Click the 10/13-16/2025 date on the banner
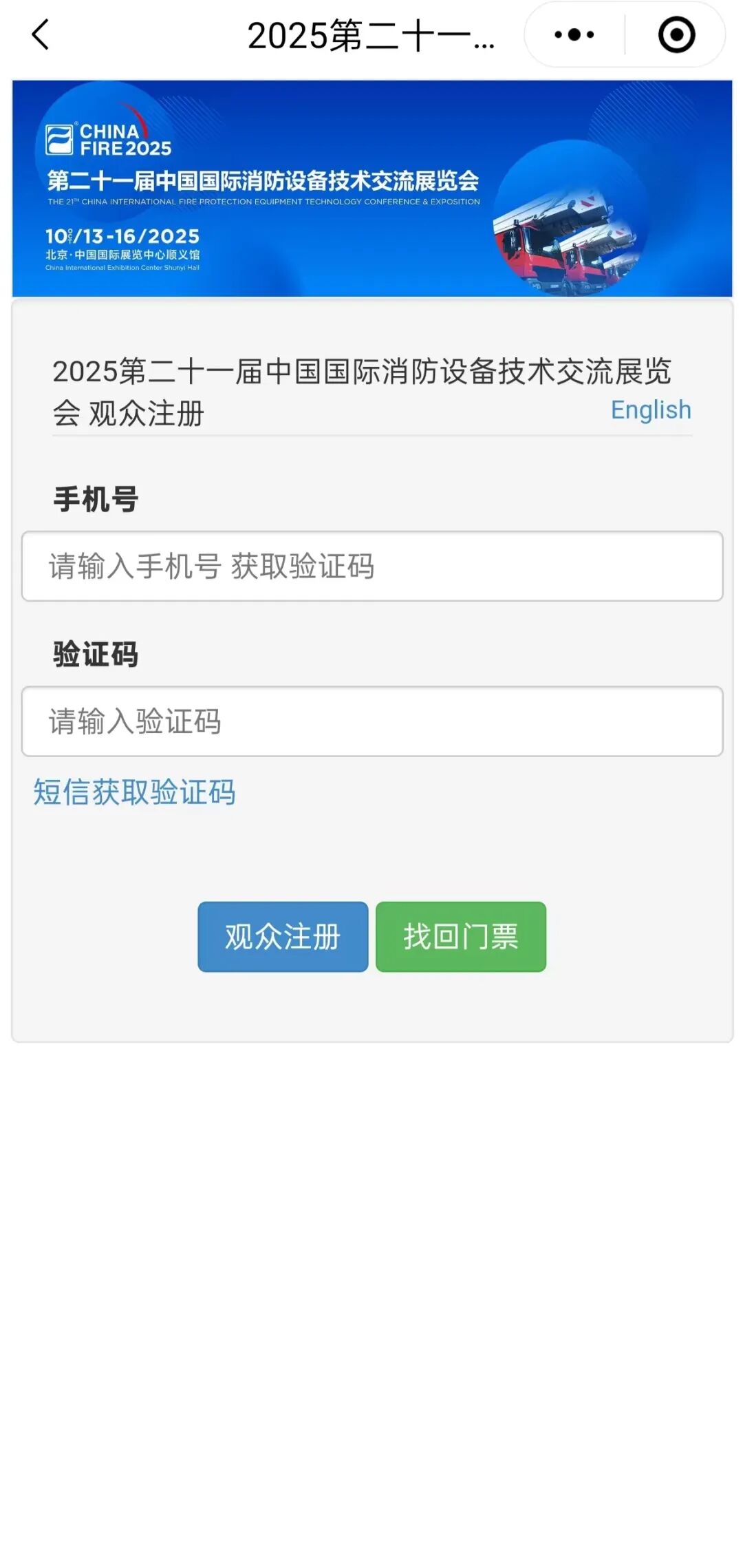This screenshot has width=743, height=1568. point(122,237)
